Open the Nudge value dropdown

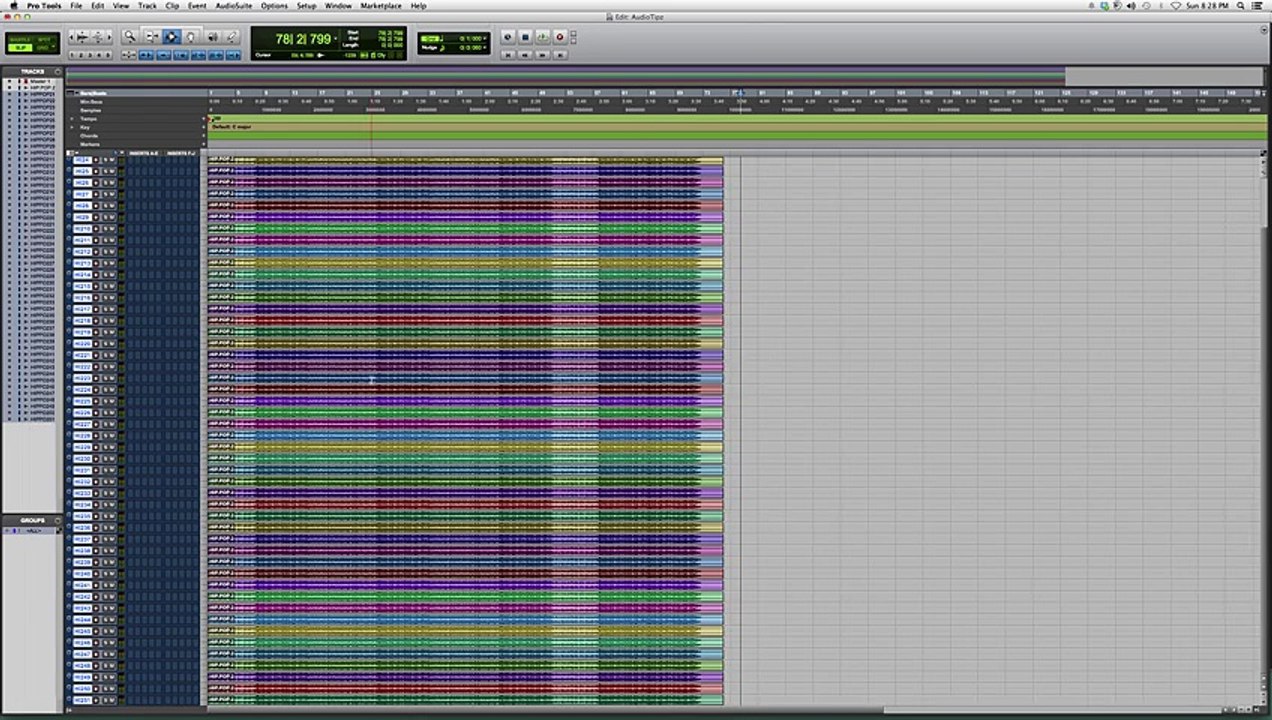(x=484, y=47)
